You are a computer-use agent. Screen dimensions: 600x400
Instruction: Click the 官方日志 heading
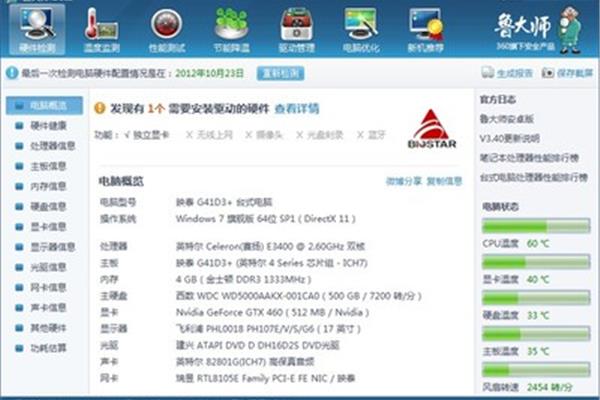click(498, 100)
